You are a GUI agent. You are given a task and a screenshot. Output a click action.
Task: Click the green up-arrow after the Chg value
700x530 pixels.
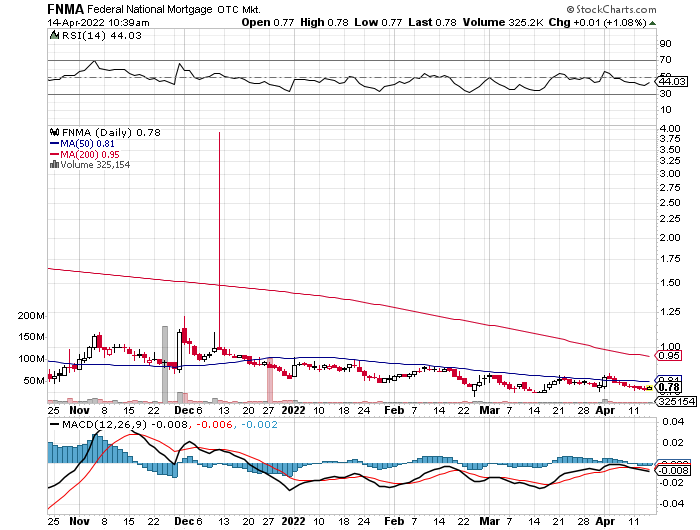tap(653, 23)
